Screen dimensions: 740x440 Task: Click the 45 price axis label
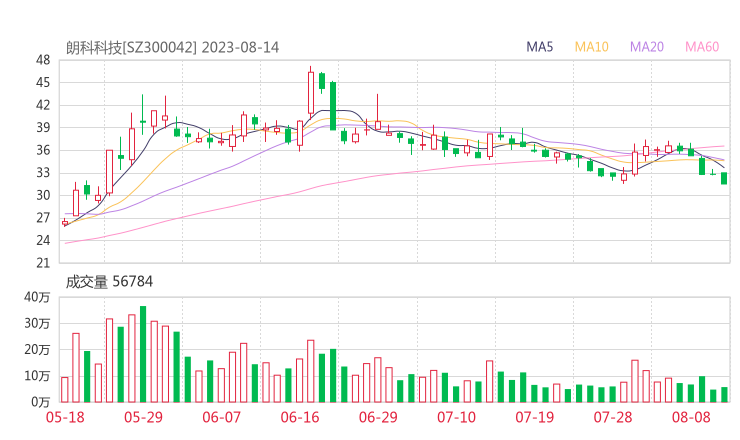43,83
